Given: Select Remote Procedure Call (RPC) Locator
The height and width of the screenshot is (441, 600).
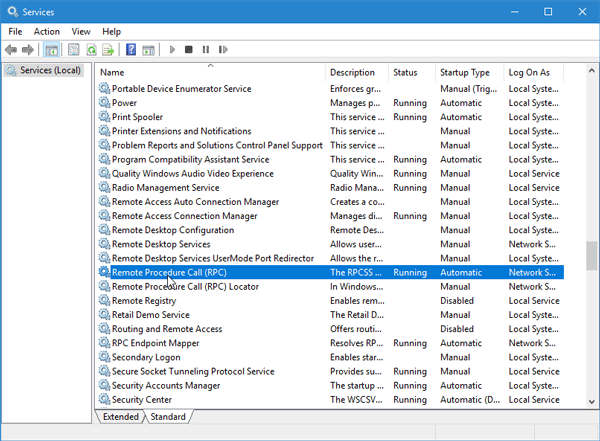Looking at the screenshot, I should coord(185,287).
